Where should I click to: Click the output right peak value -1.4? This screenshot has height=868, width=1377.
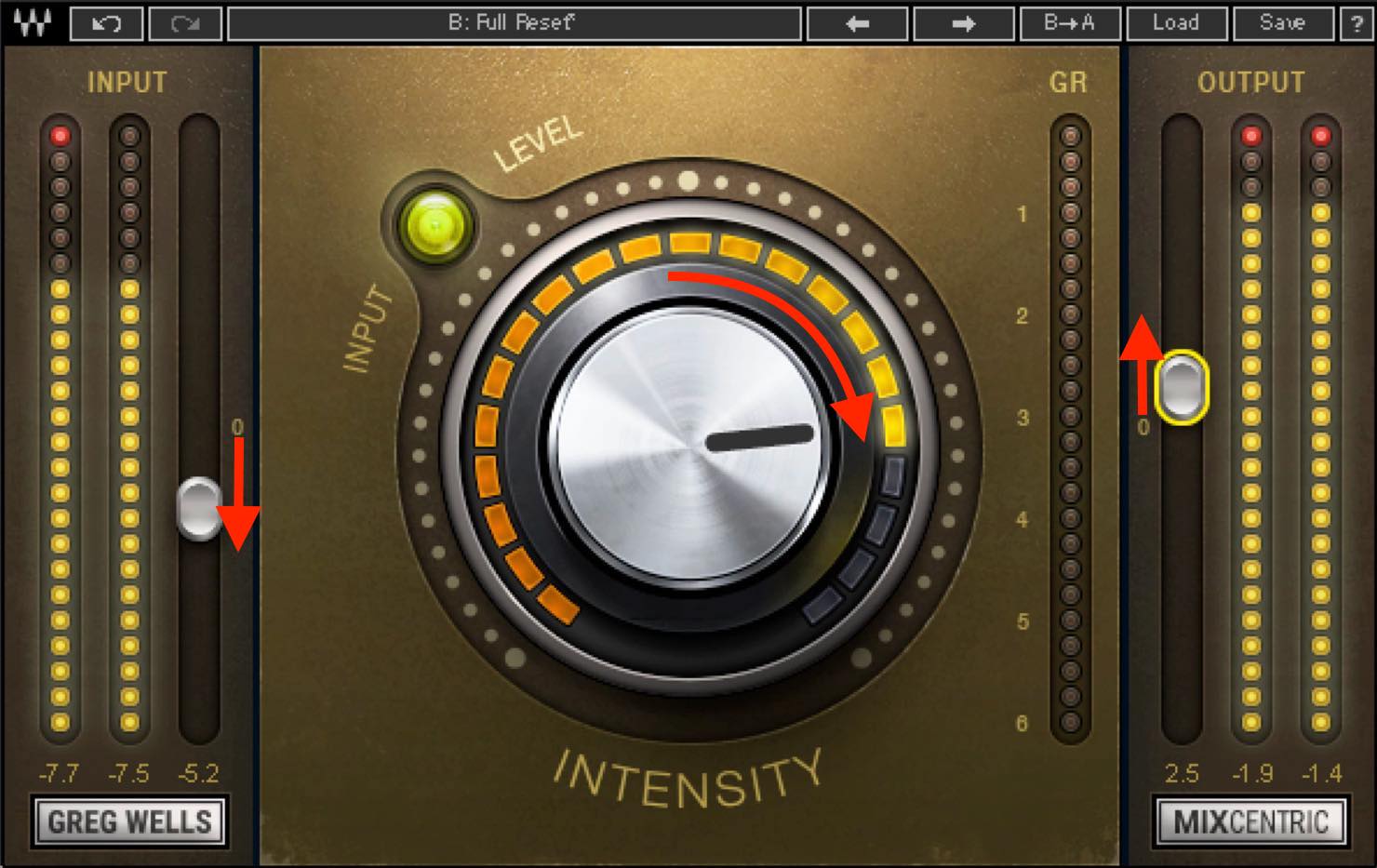[x=1321, y=773]
